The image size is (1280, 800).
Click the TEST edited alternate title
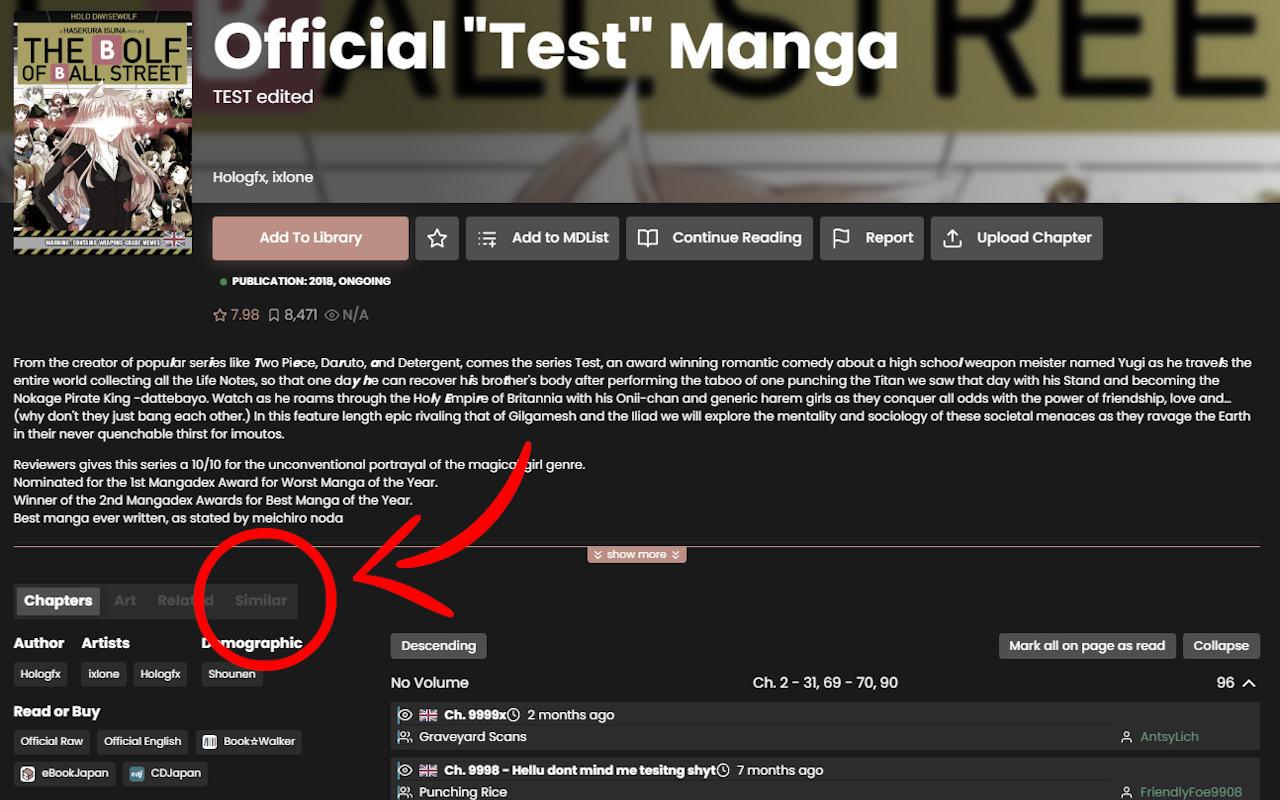point(263,97)
